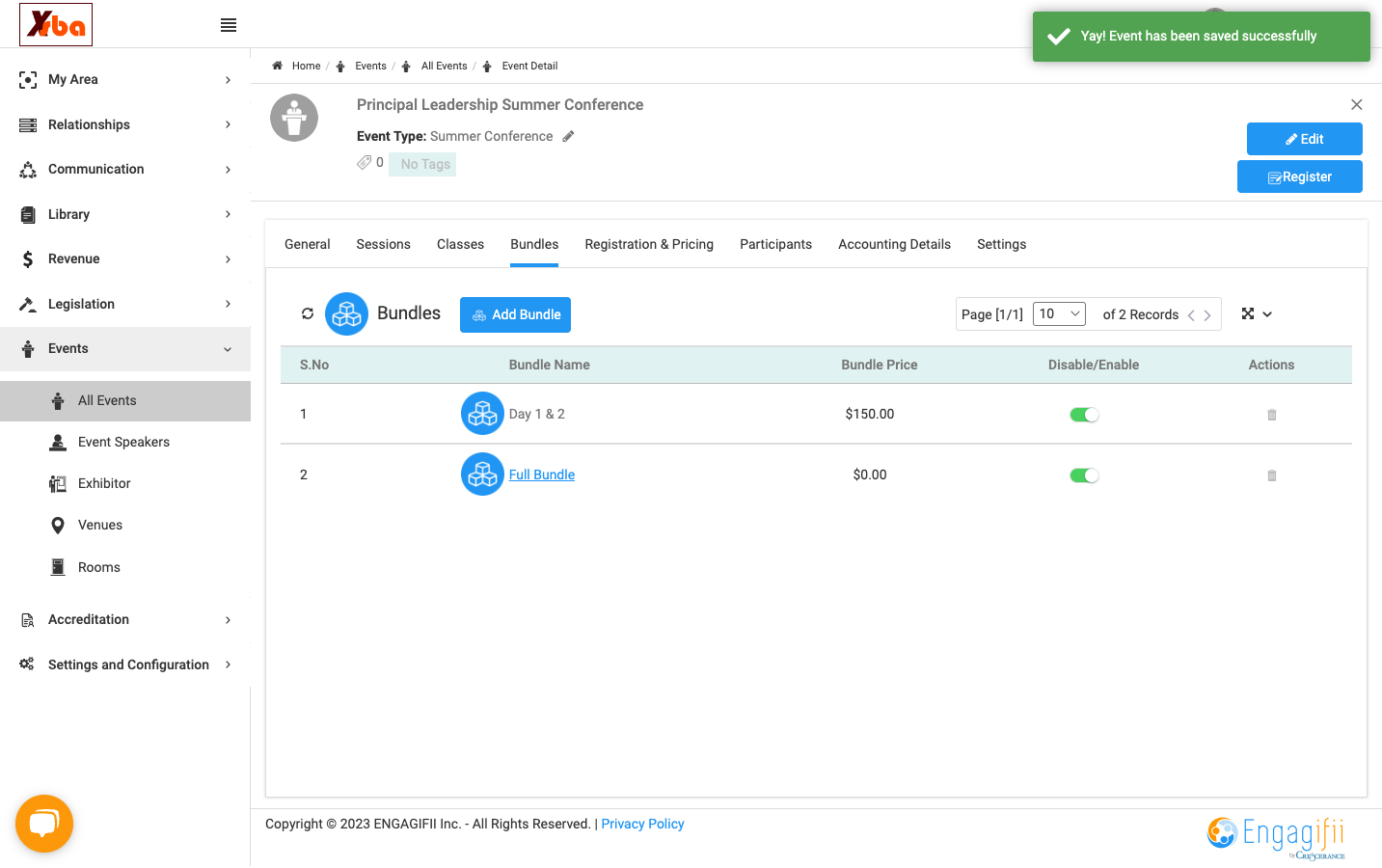Click the hamburger menu icon

[x=229, y=25]
